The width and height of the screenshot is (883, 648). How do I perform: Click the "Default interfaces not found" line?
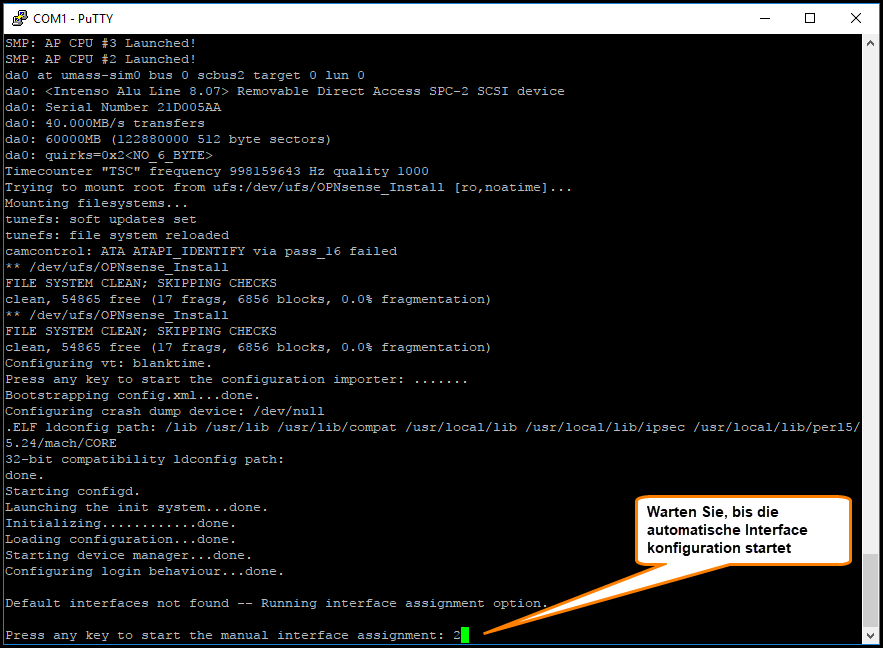(275, 604)
